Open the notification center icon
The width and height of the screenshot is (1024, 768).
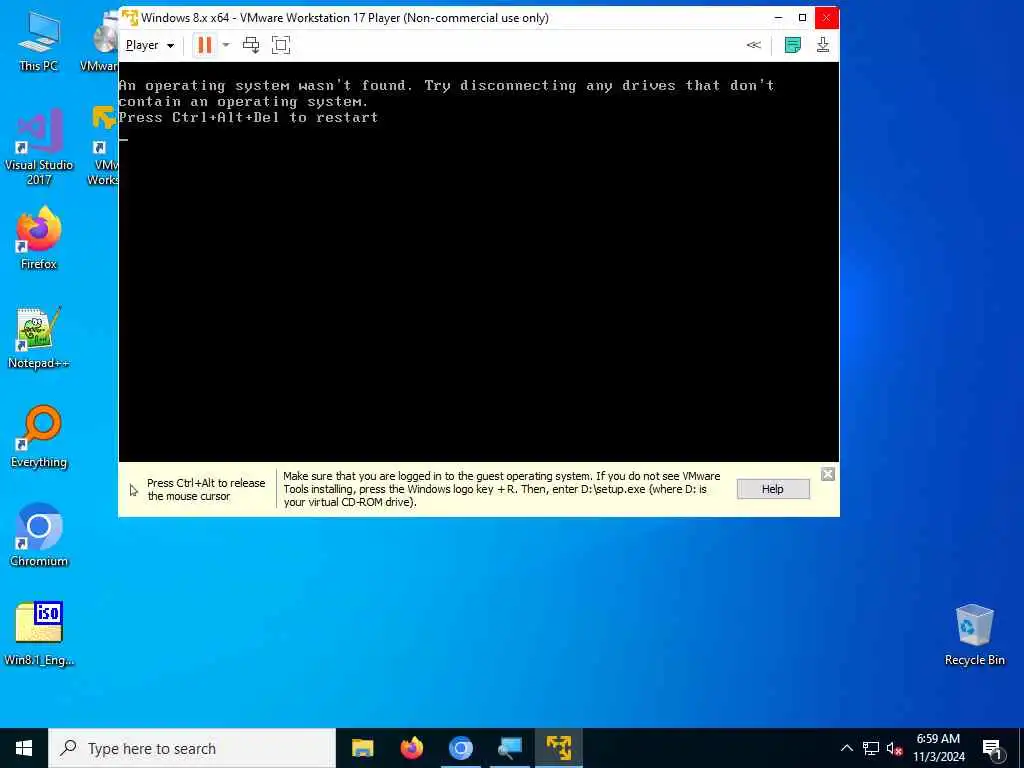pos(992,749)
